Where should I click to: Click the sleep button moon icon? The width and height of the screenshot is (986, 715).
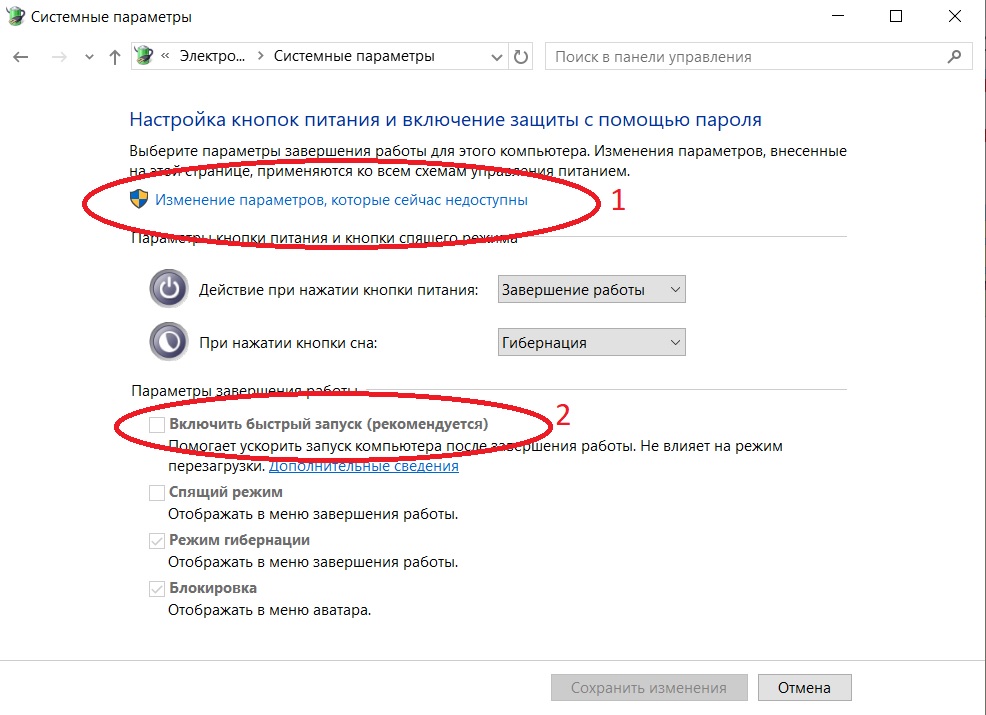pos(168,342)
